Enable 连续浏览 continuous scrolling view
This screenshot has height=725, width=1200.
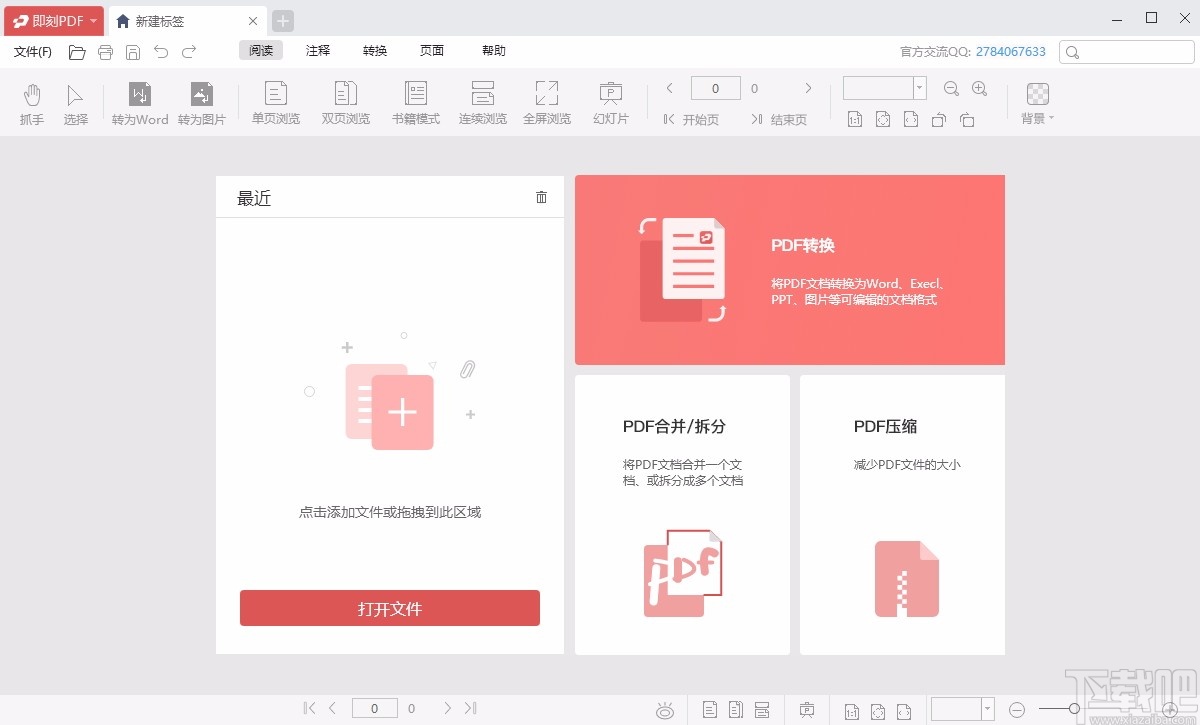[482, 100]
